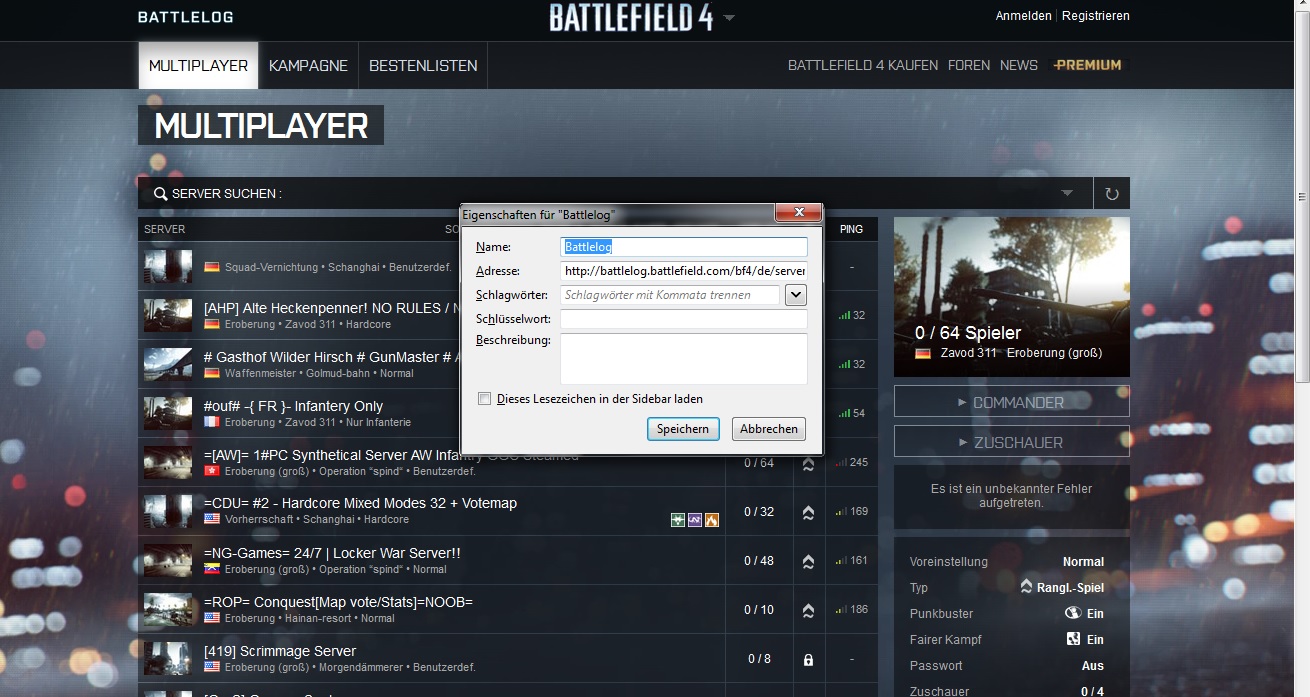Viewport: 1310px width, 697px height.
Task: Click the lock icon on [419] Scrimmage Server
Action: coord(808,660)
